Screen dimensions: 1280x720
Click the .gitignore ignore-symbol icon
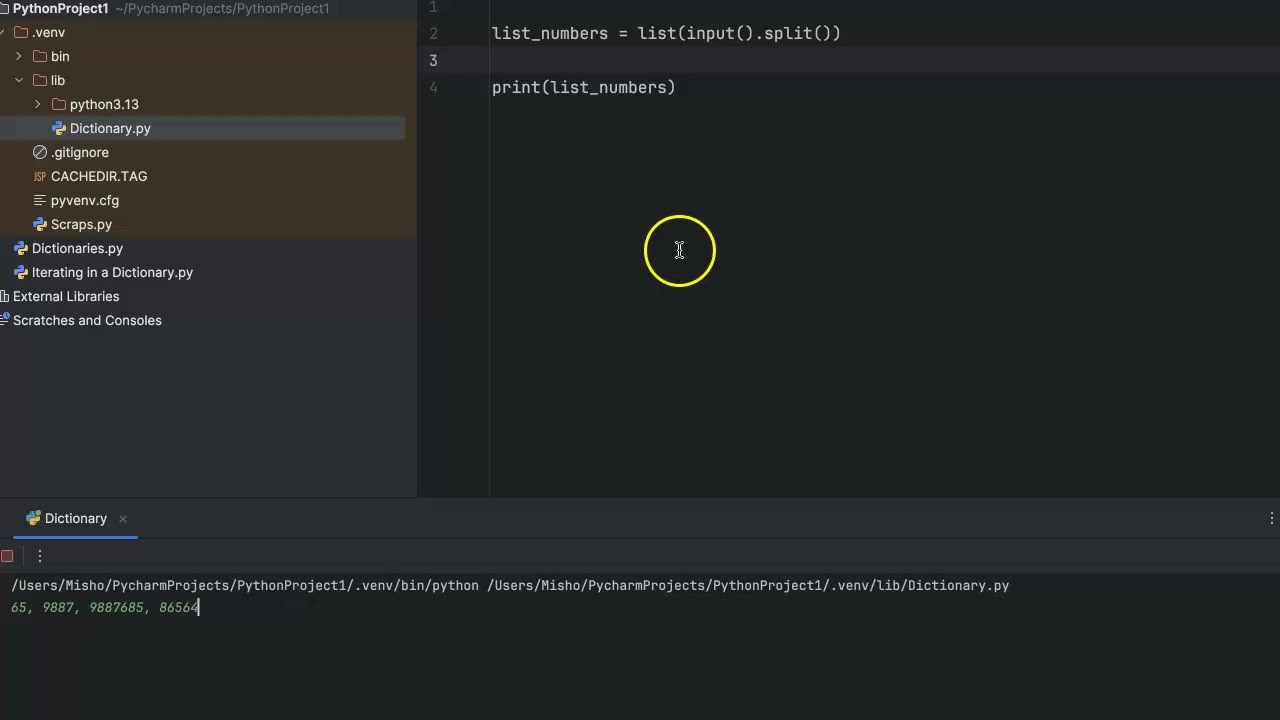40,152
